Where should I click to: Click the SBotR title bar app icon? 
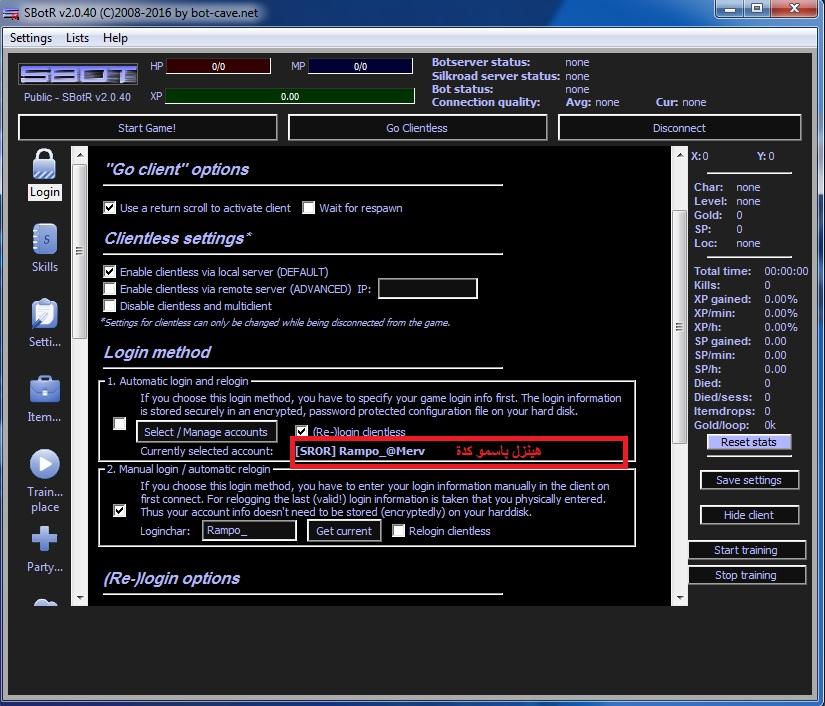pyautogui.click(x=11, y=13)
